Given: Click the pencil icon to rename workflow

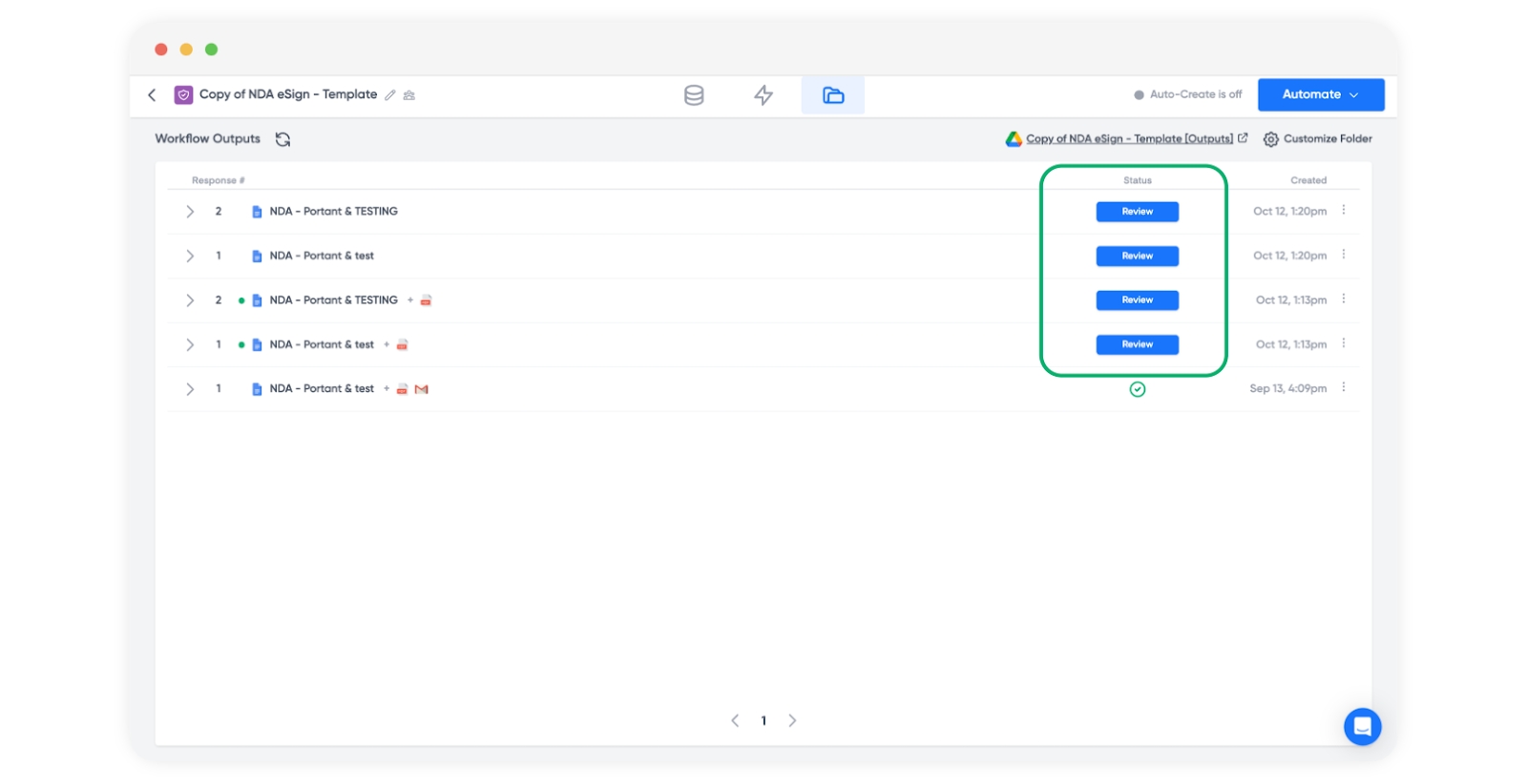Looking at the screenshot, I should (390, 95).
